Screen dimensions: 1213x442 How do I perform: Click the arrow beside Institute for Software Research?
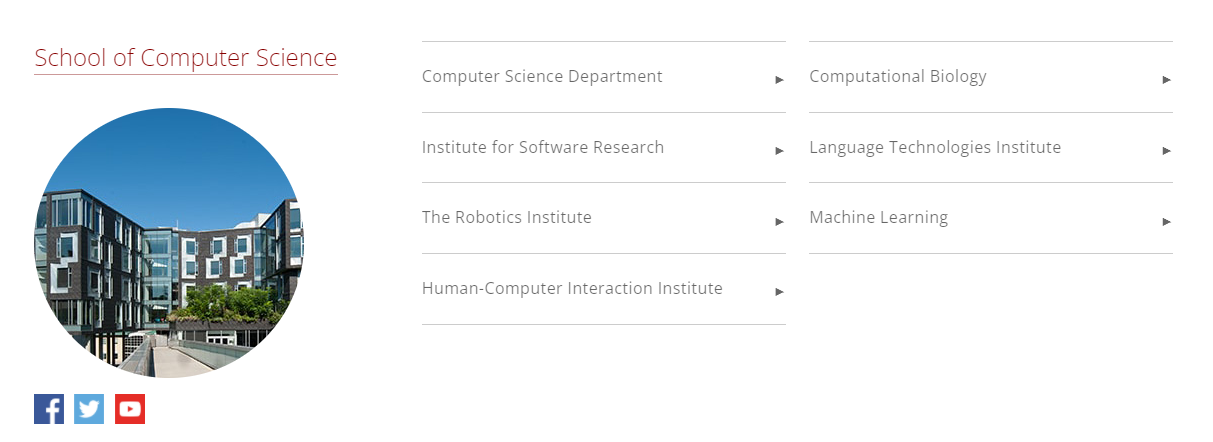coord(780,150)
